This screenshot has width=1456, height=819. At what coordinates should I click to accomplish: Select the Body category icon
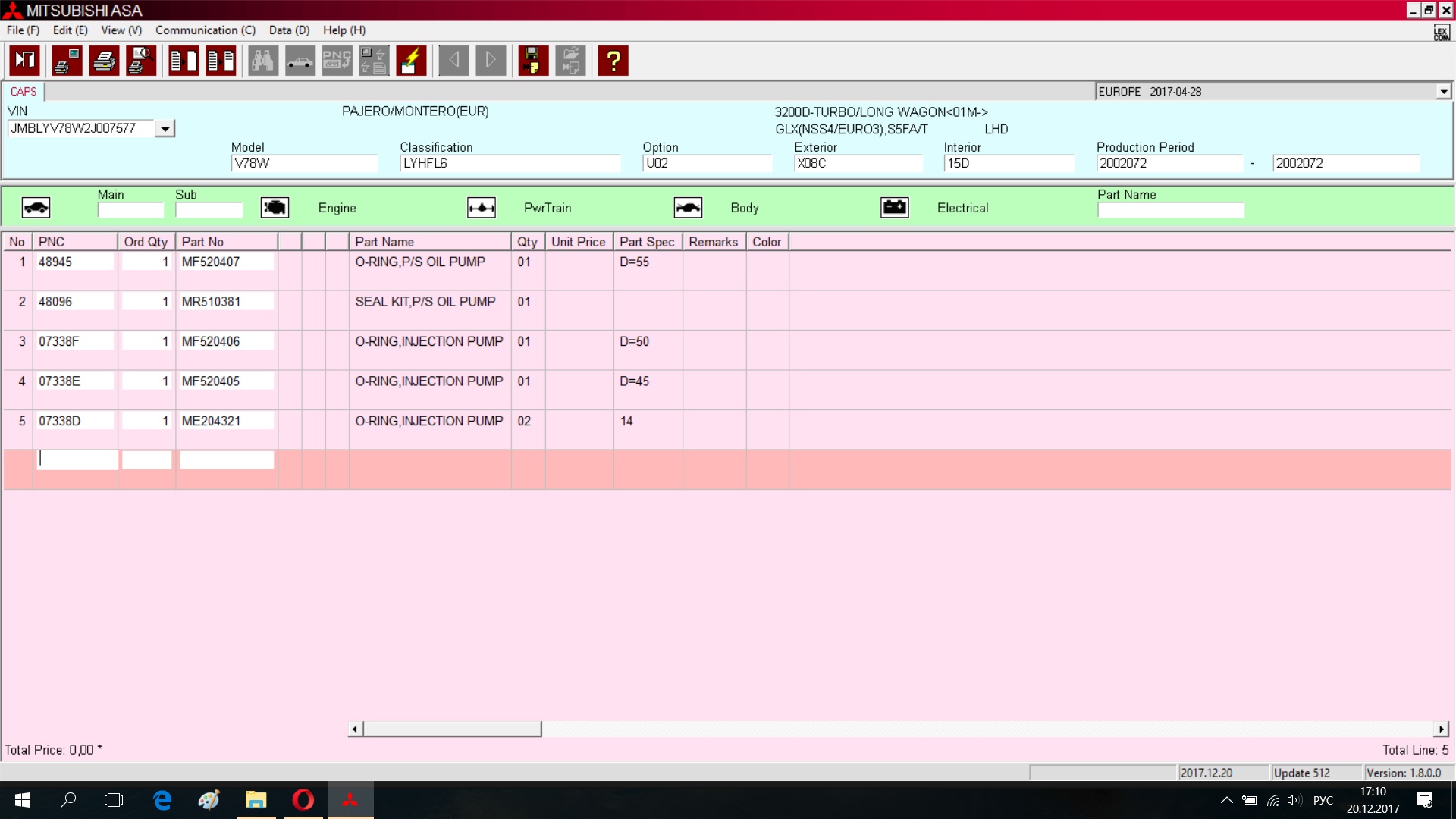pyautogui.click(x=688, y=208)
